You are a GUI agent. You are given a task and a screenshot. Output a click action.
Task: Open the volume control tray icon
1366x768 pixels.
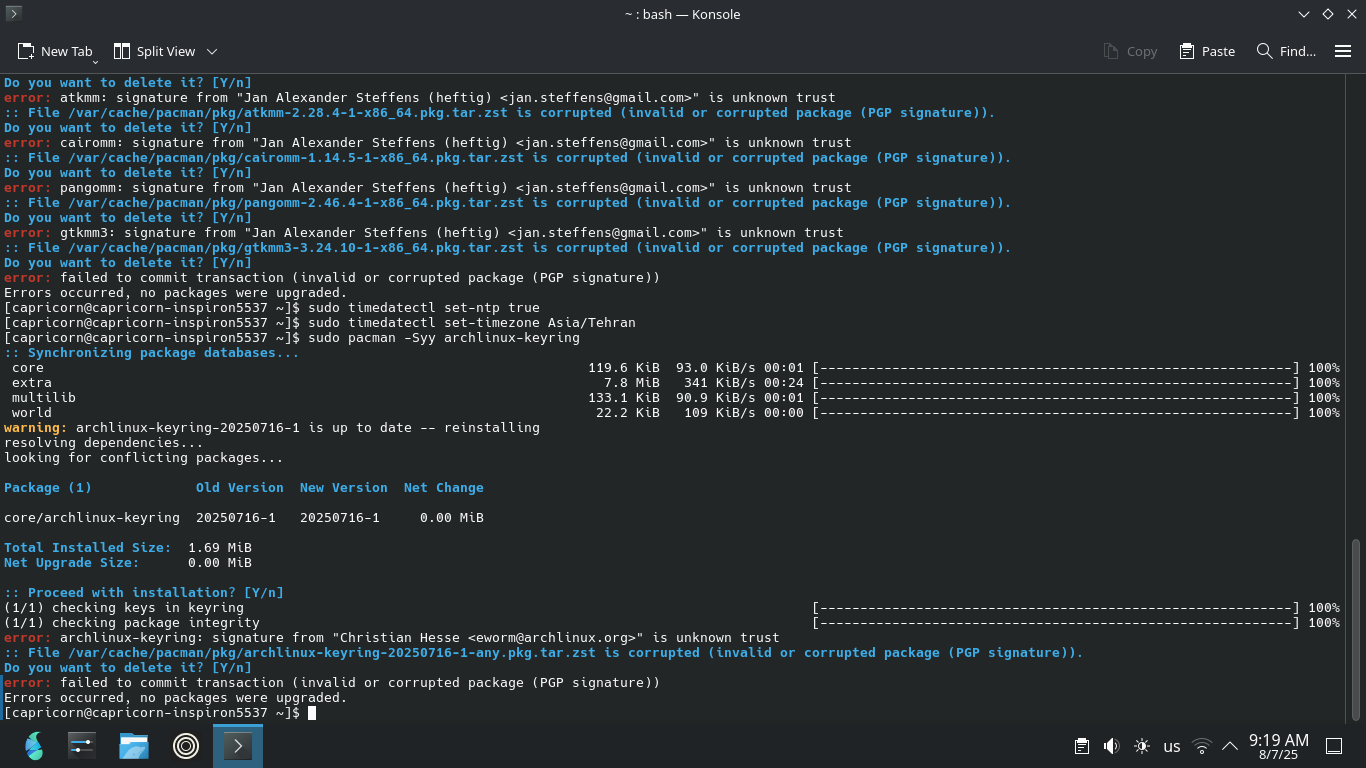click(x=1111, y=746)
